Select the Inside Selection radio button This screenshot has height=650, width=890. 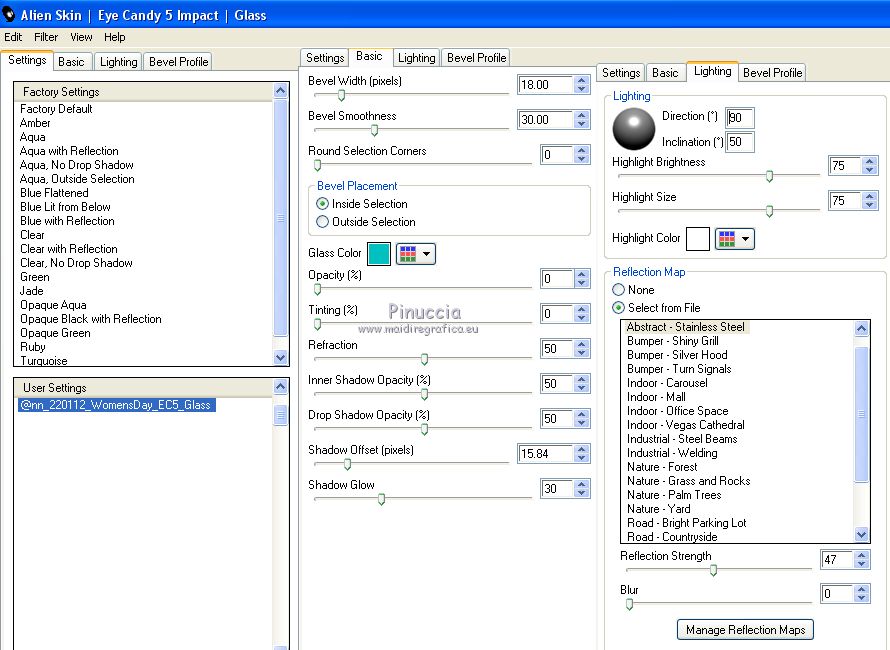[323, 204]
